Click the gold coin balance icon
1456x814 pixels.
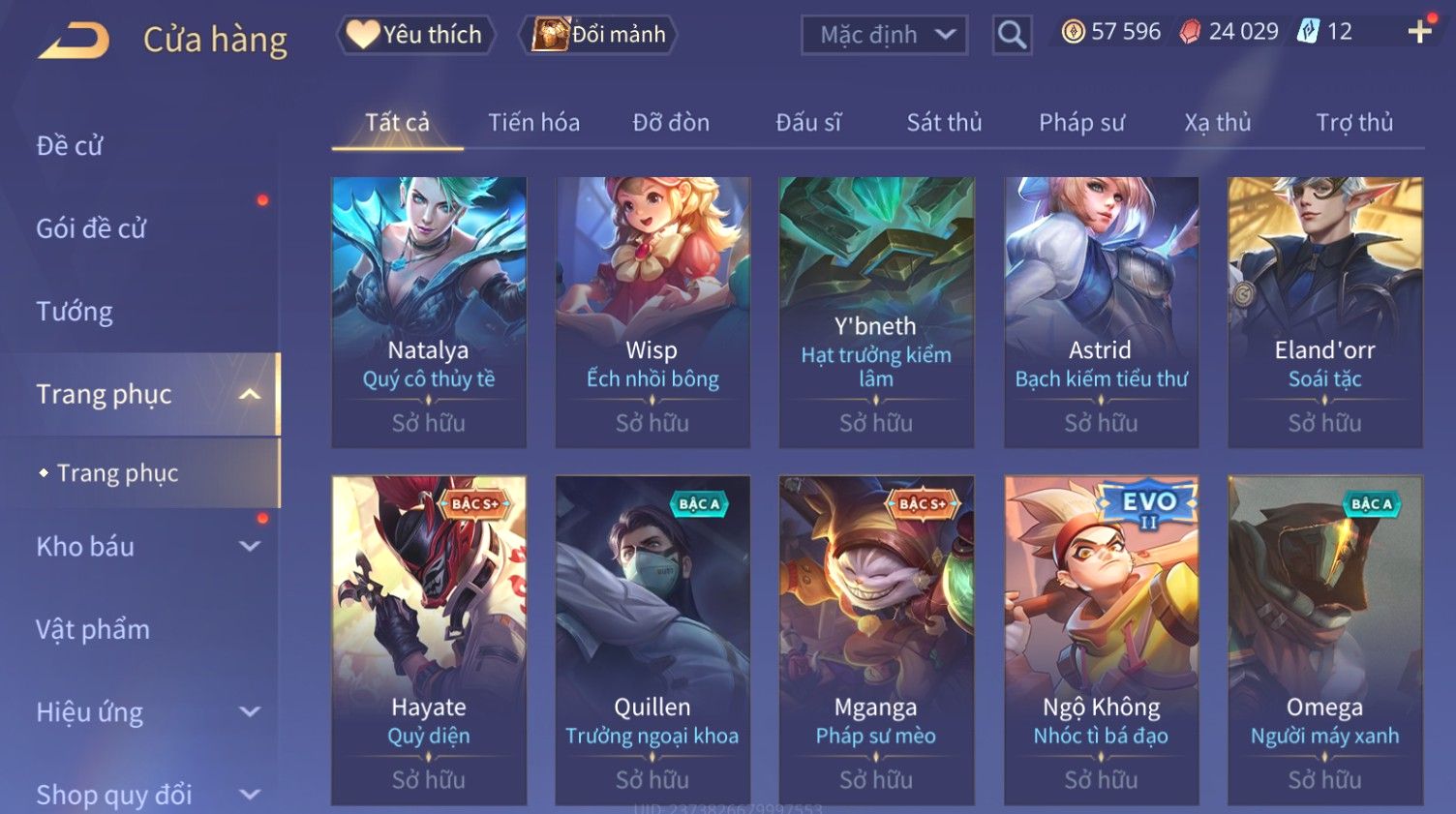[x=1073, y=32]
